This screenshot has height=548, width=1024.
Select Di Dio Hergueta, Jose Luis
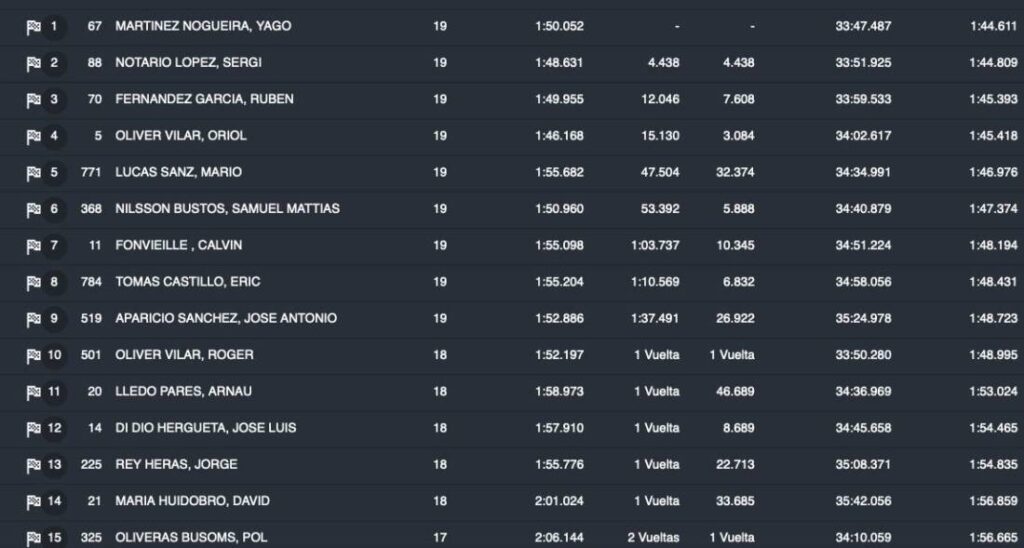point(206,428)
